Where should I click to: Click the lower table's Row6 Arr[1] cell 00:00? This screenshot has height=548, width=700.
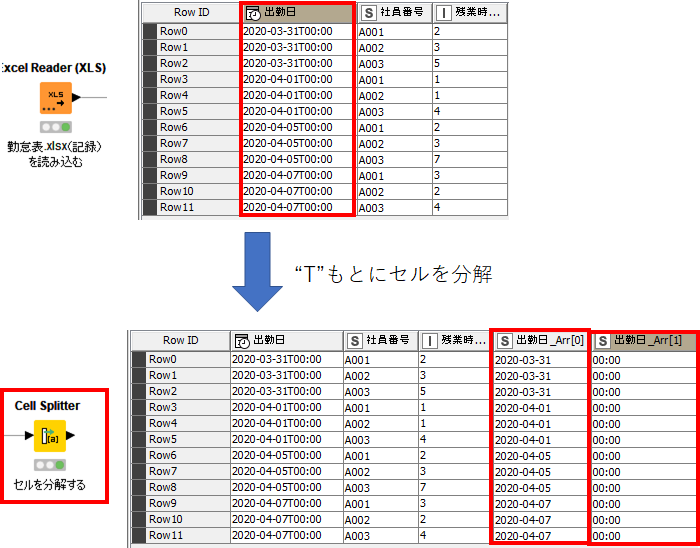[x=644, y=456]
